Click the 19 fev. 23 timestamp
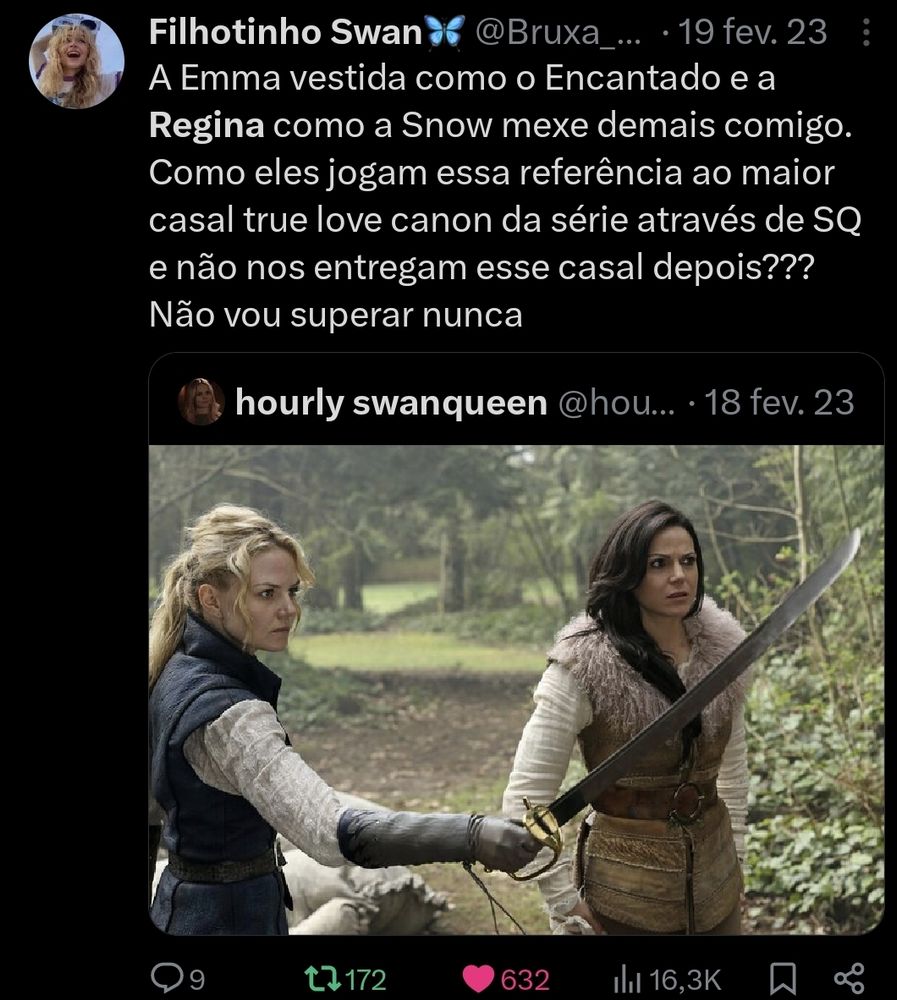Screen dimensions: 897x1000 click(752, 33)
